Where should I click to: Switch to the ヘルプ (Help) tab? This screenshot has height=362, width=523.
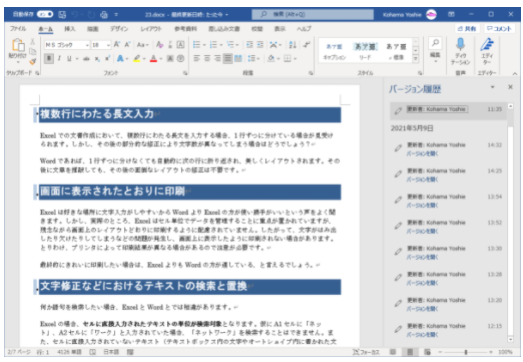coord(304,29)
